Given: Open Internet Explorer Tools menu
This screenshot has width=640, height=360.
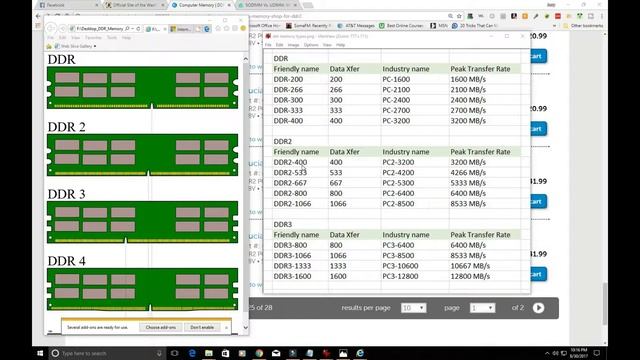Looking at the screenshot, I should 112,38.
